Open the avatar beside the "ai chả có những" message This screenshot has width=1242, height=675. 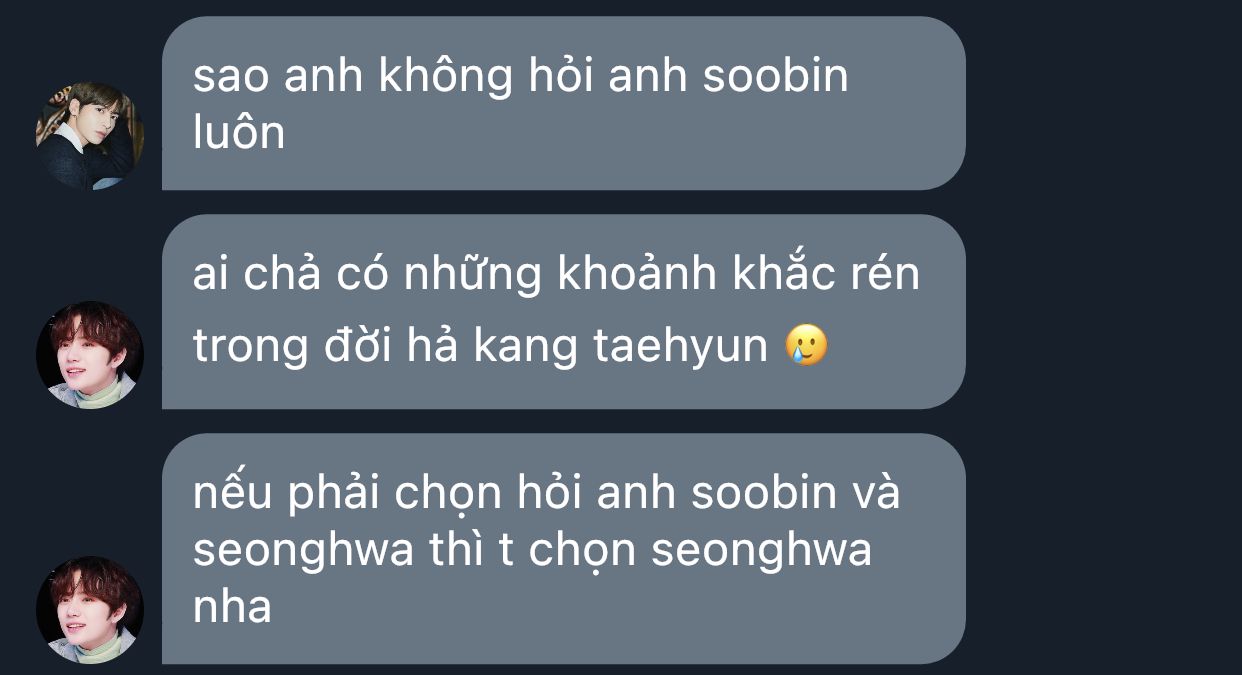(90, 355)
